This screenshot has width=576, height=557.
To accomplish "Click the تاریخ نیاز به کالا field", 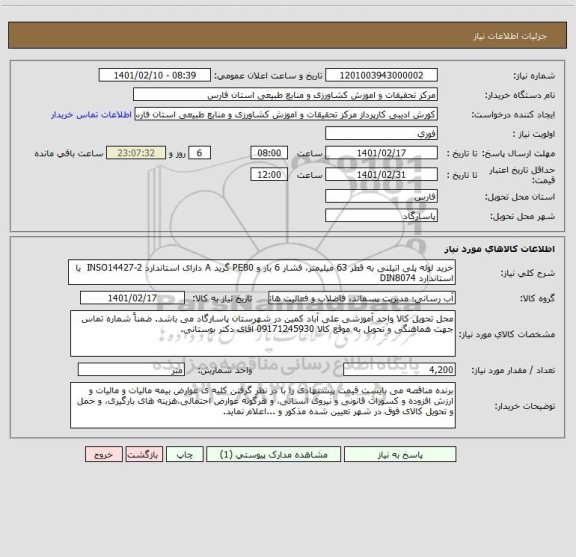I will pos(132,298).
